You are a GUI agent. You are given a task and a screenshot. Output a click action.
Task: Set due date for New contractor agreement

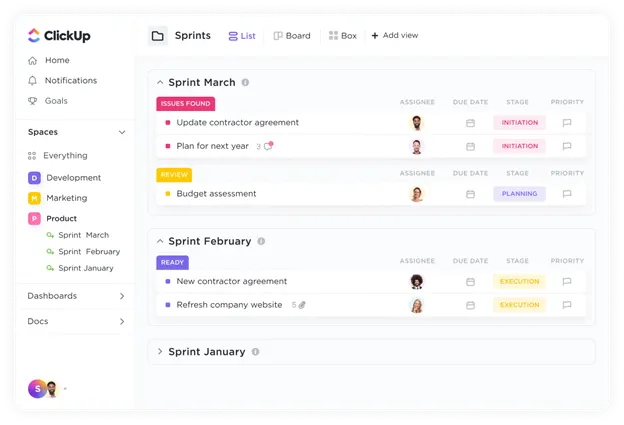(470, 282)
